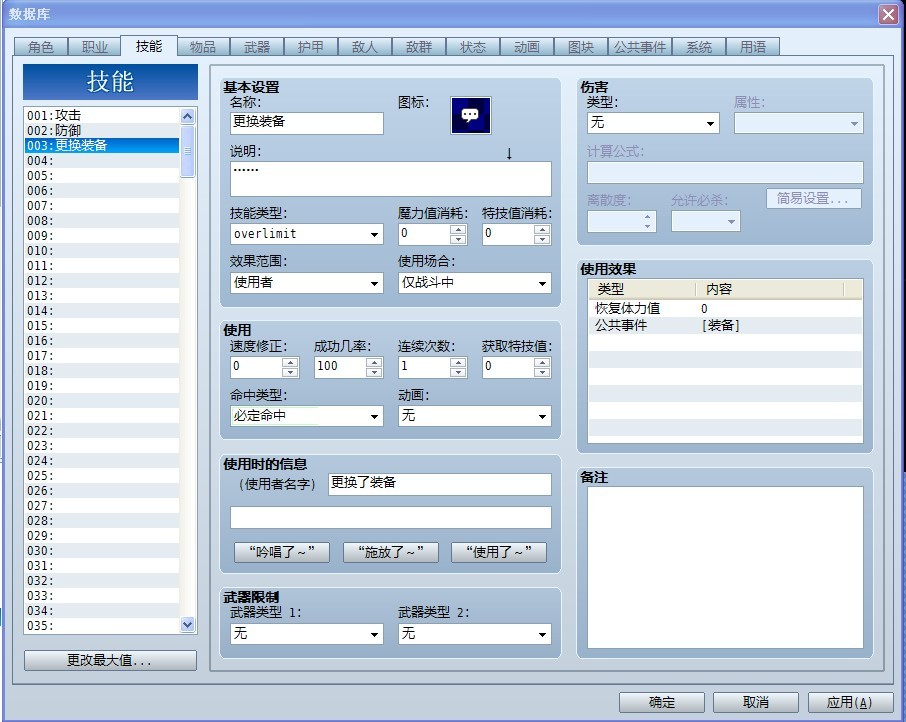Click inside the 备注 notes box
Viewport: 906px width, 722px height.
click(x=725, y=567)
